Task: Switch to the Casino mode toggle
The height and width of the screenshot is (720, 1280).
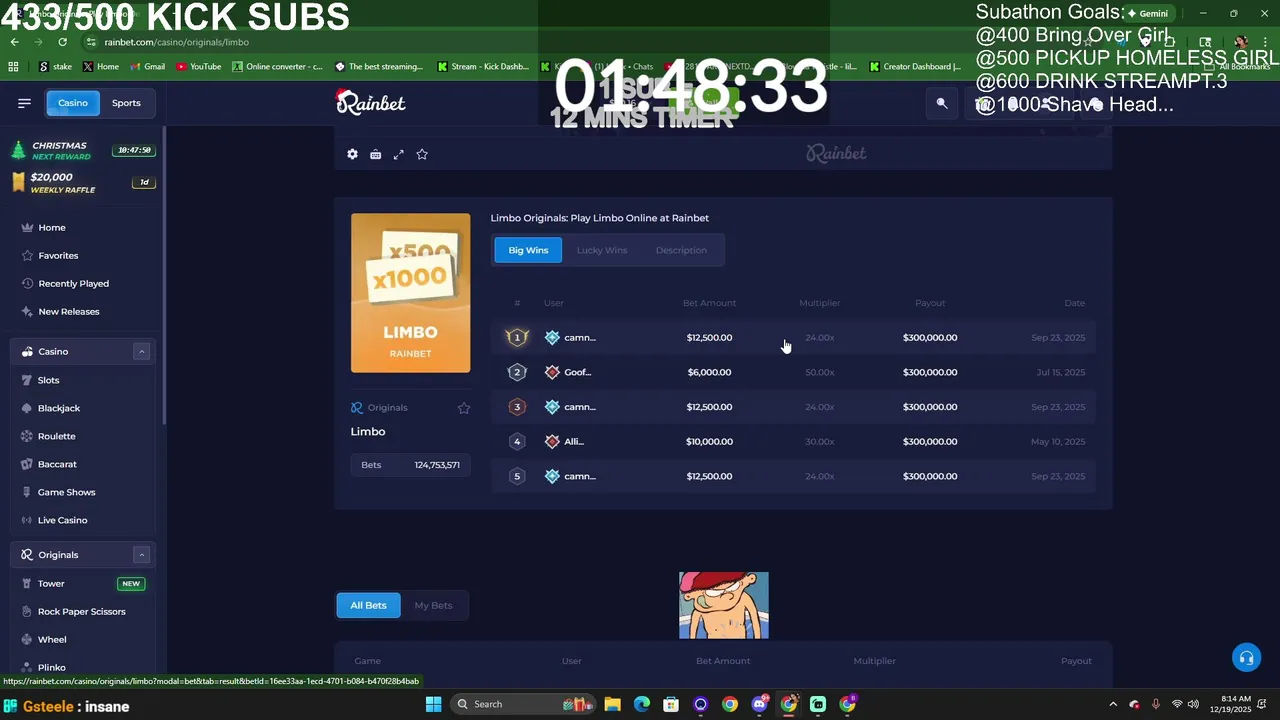Action: tap(72, 103)
